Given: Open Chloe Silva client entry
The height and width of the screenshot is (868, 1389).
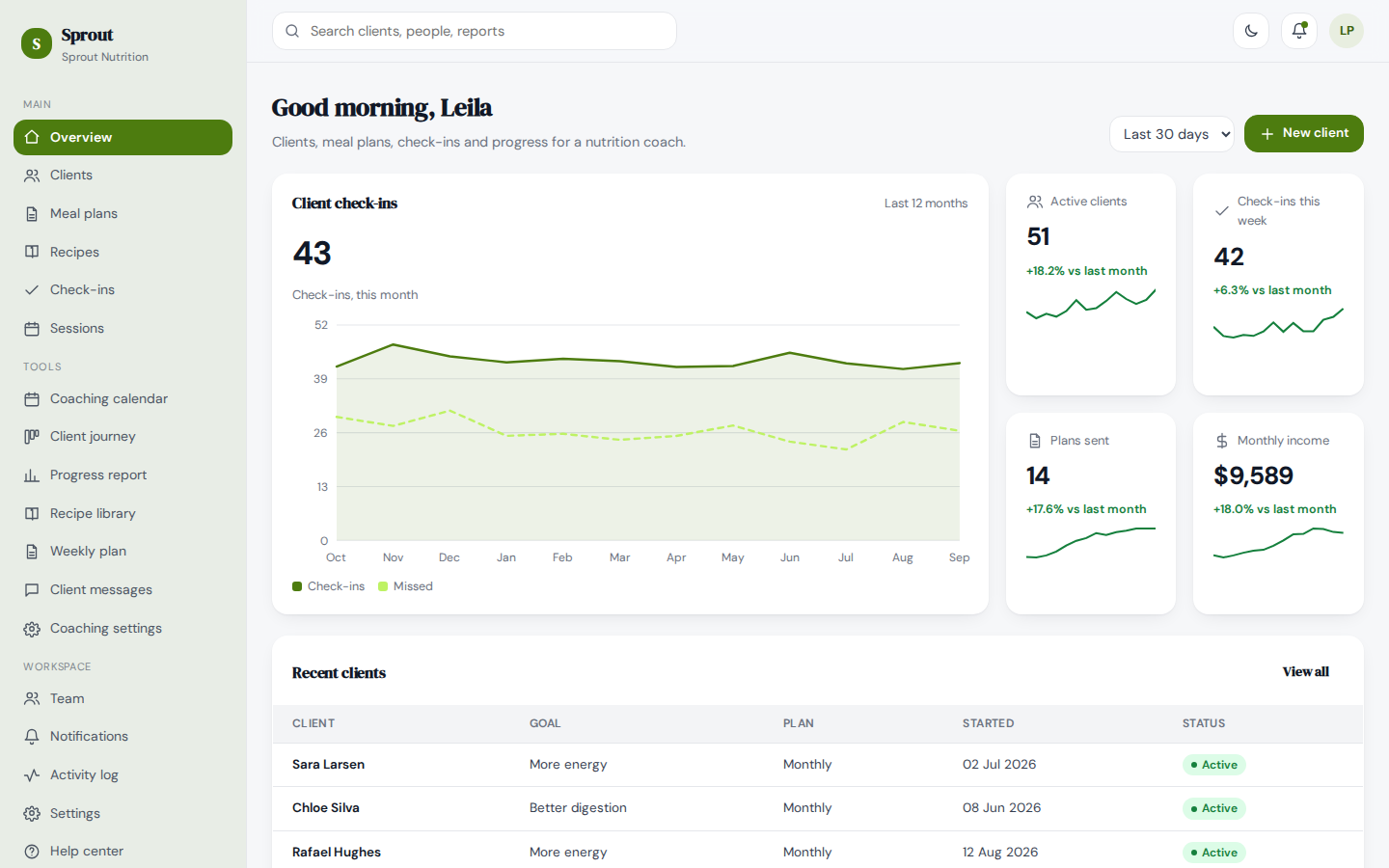Looking at the screenshot, I should 818,808.
